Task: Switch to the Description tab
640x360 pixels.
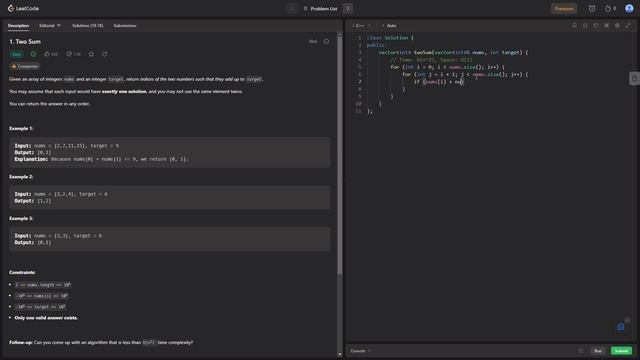Action: point(18,25)
